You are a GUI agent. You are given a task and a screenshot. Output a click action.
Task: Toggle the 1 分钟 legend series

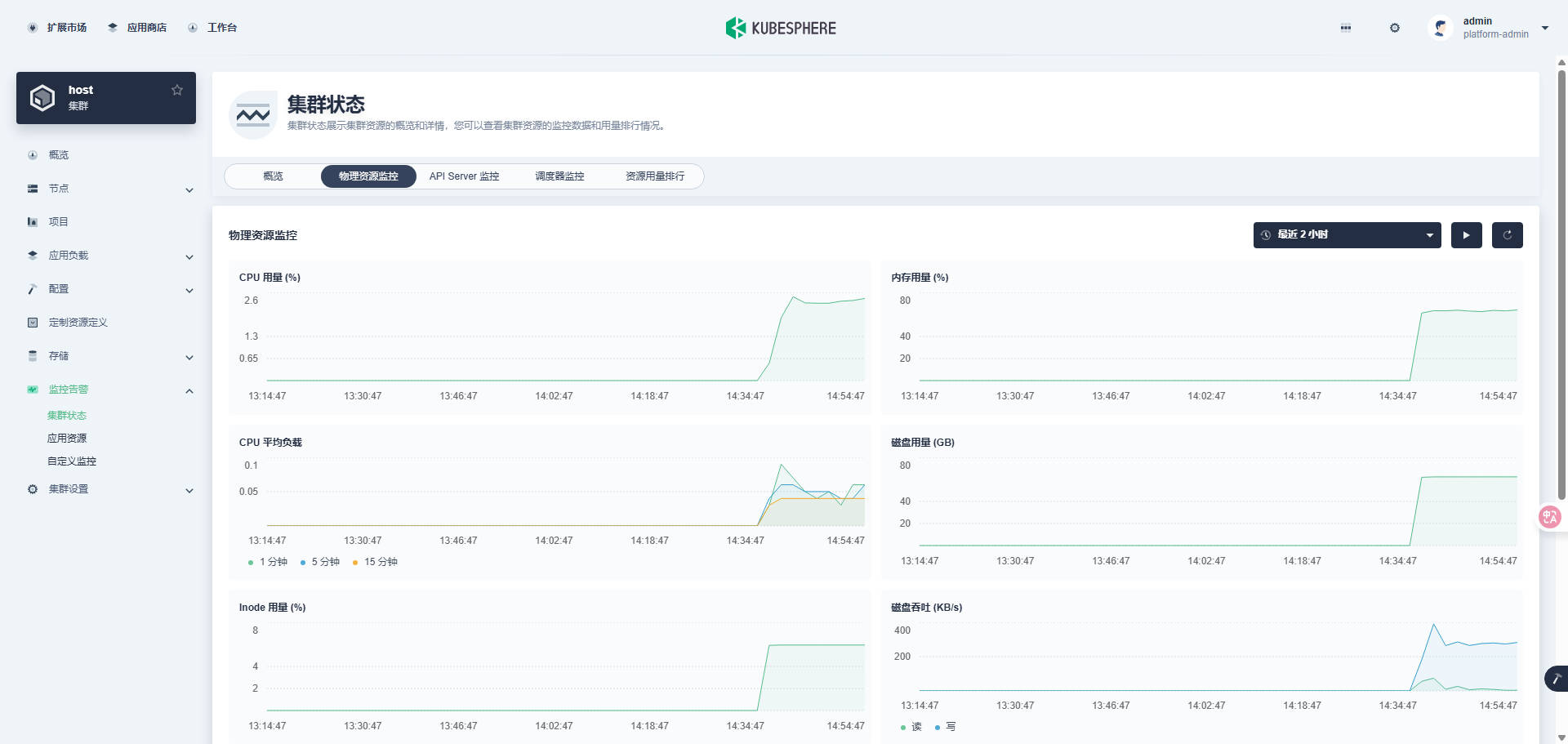point(268,562)
